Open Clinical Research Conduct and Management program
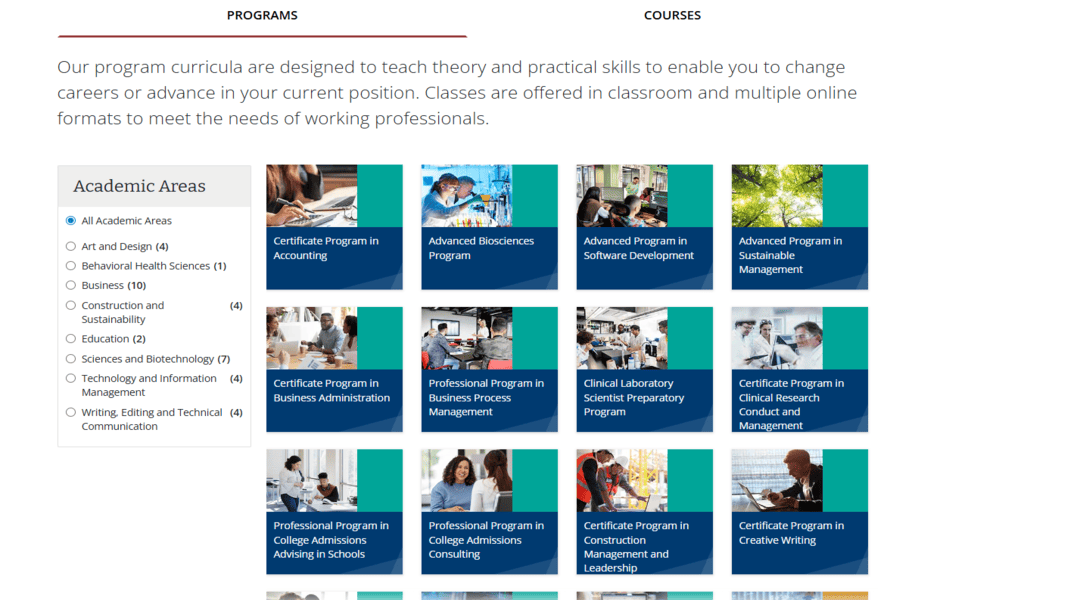 (799, 369)
